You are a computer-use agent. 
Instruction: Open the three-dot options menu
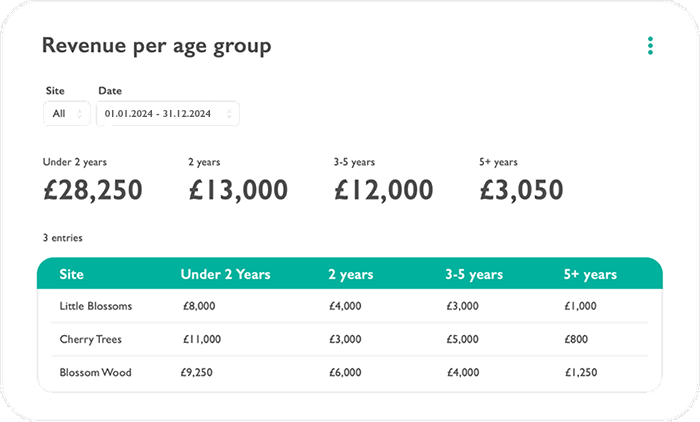(650, 46)
